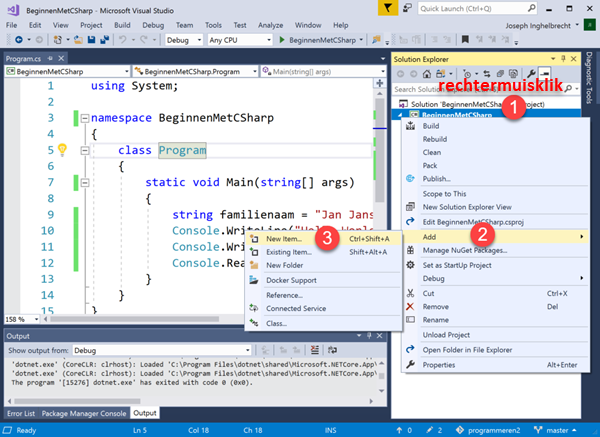Toggle auto-hide pin for Output panel
This screenshot has width=600, height=437.
[x=369, y=336]
